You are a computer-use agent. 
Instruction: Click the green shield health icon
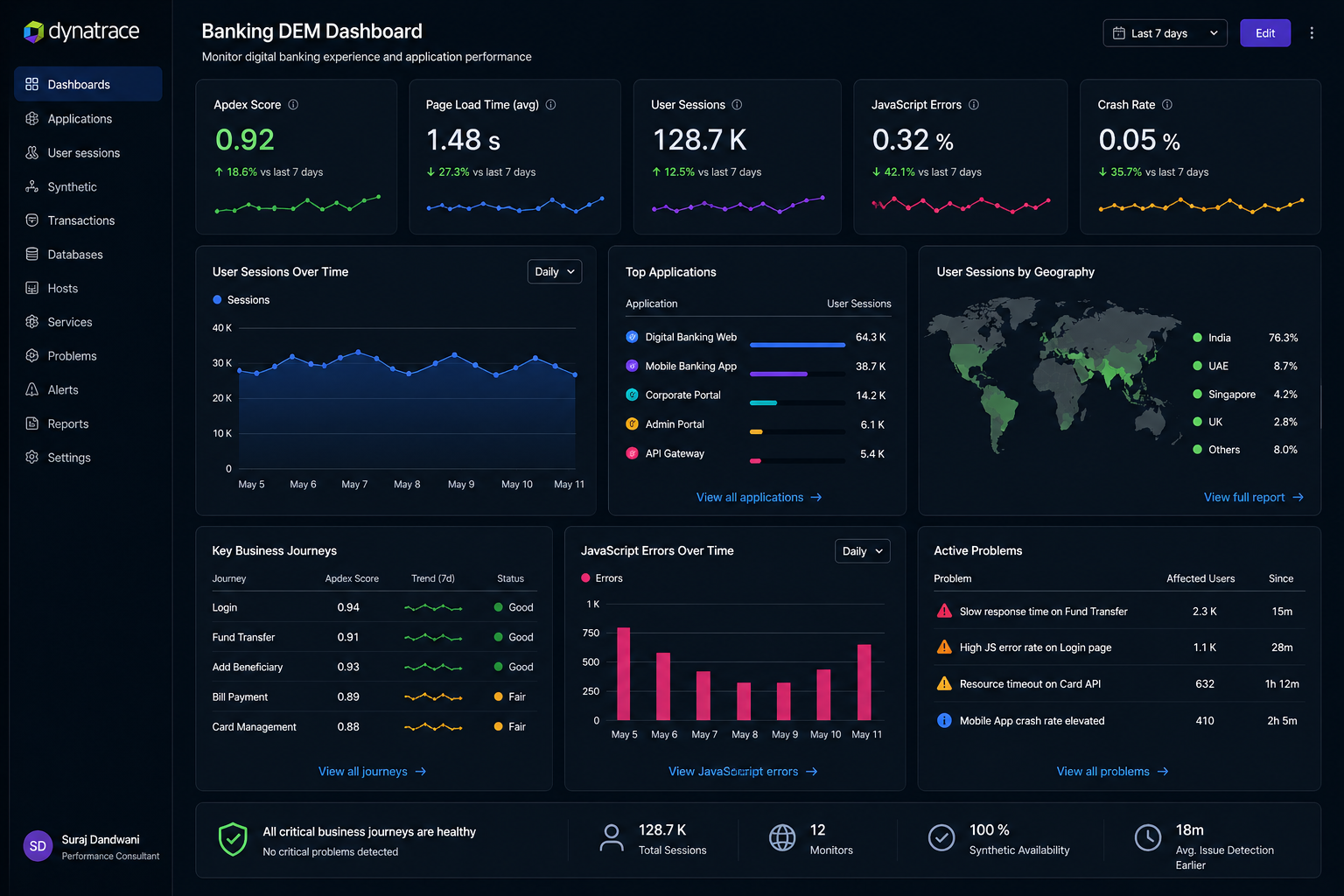233,839
